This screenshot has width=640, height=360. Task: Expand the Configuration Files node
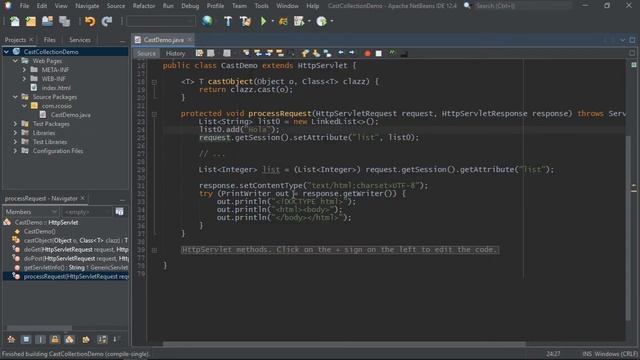point(15,151)
